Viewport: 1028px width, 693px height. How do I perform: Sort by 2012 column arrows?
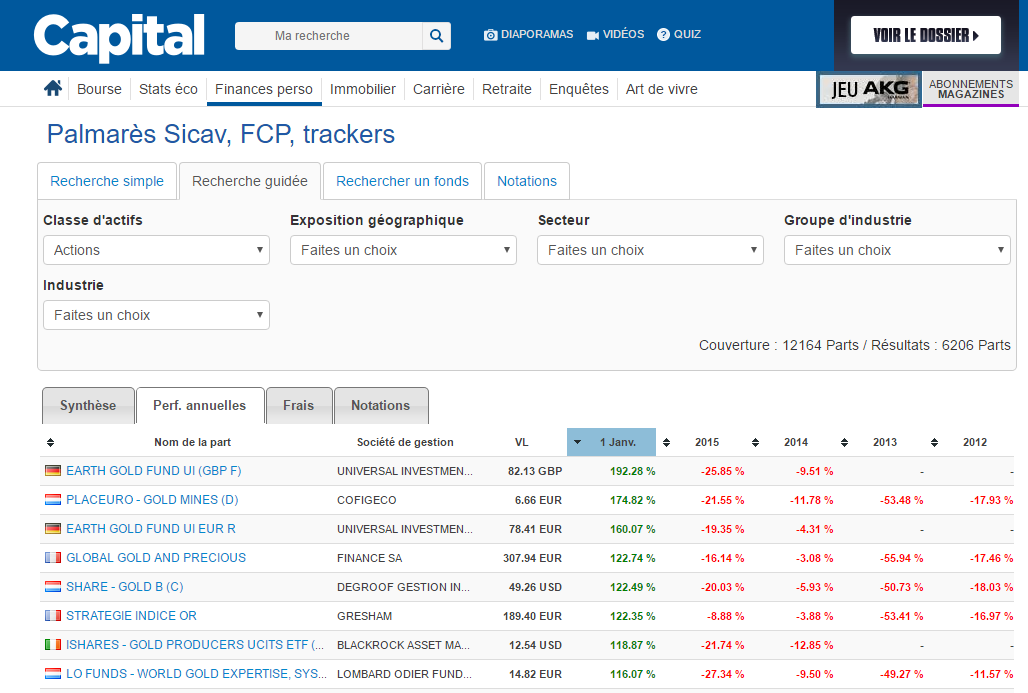[934, 443]
